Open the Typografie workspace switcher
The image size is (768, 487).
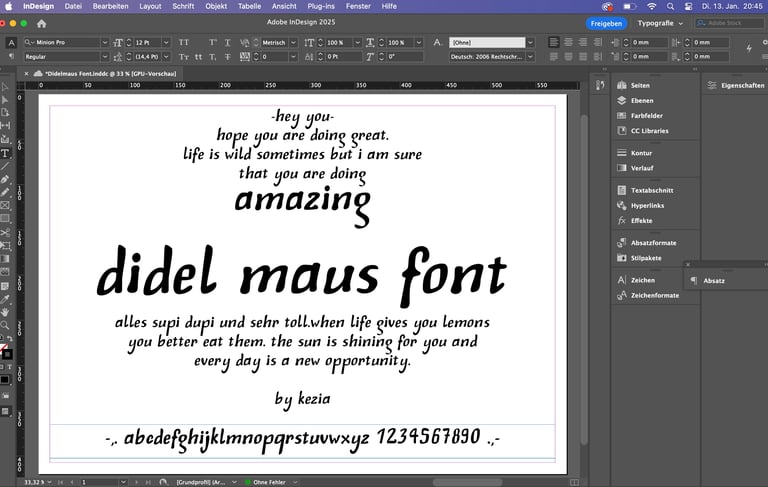(660, 24)
